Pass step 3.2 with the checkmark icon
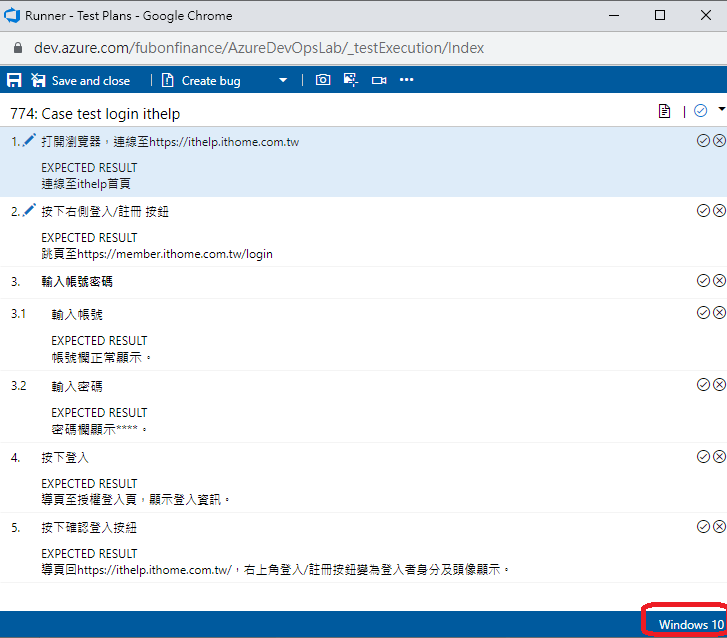The width and height of the screenshot is (727, 638). pyautogui.click(x=703, y=384)
